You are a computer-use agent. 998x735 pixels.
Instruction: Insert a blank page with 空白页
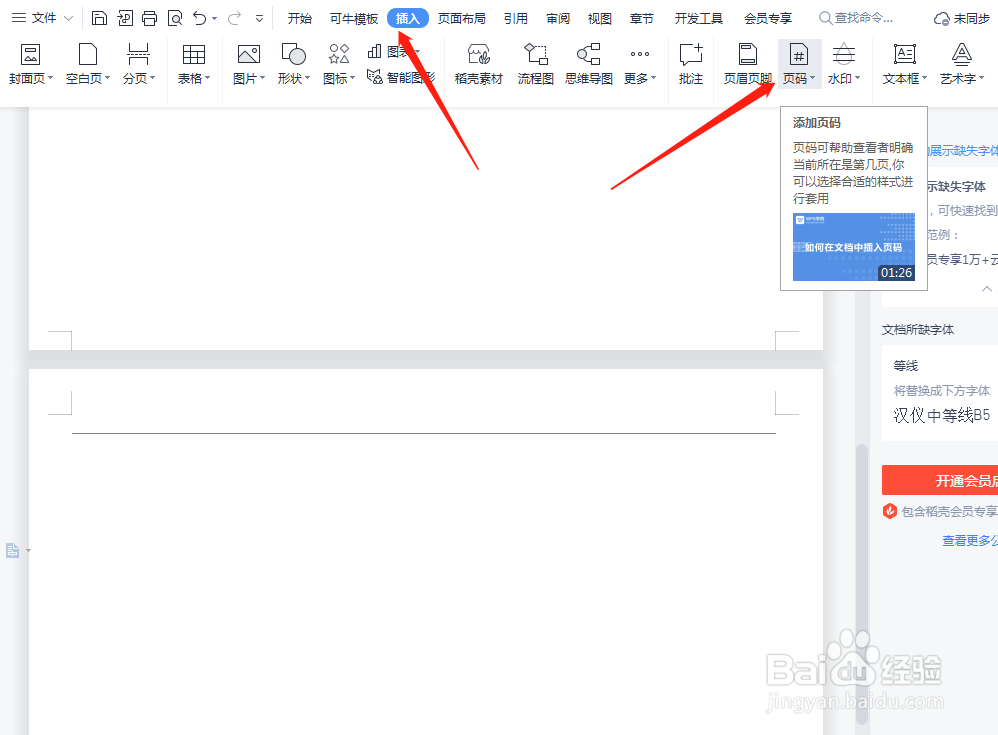88,64
